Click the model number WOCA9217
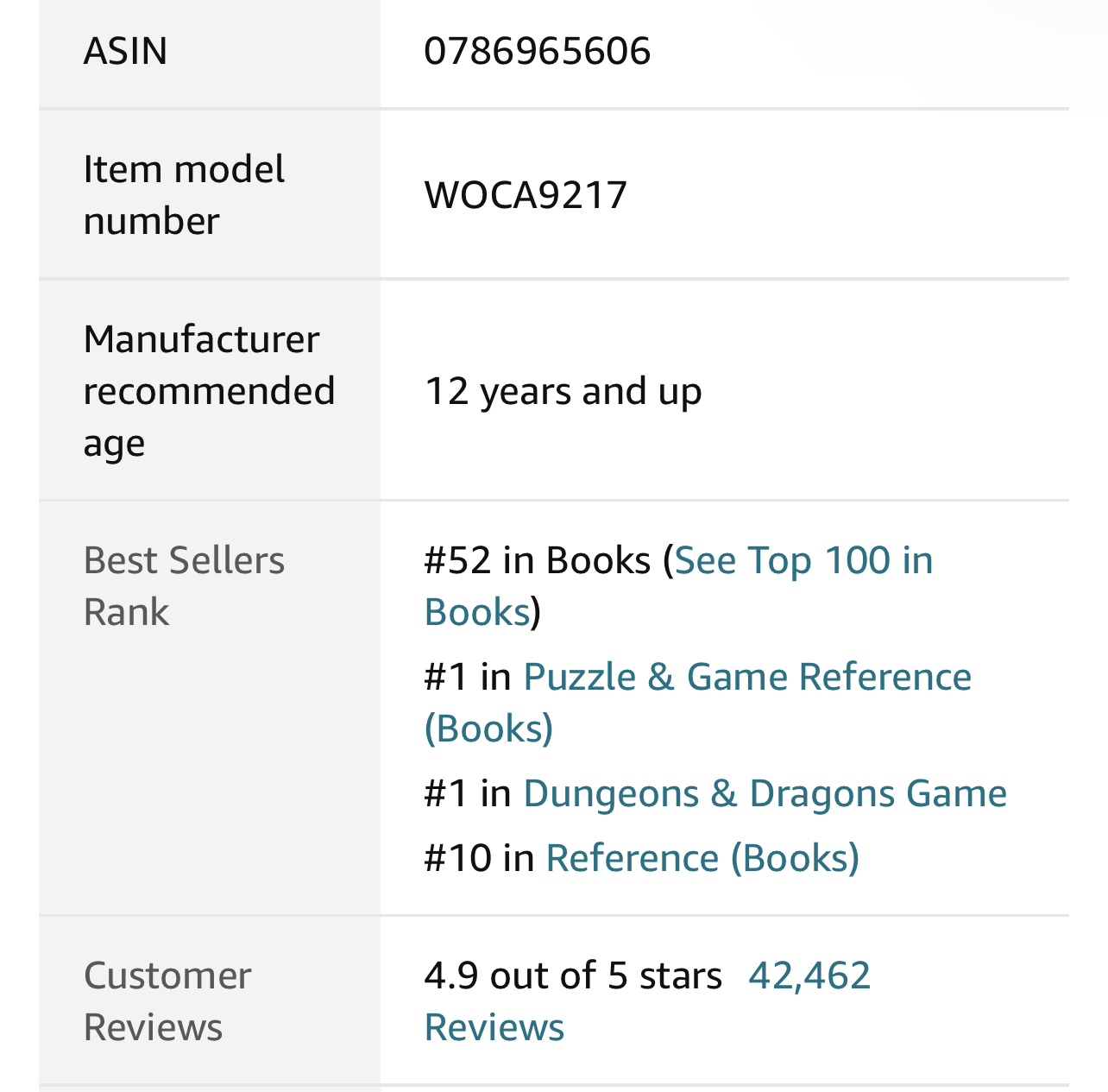The image size is (1108, 1092). point(526,194)
